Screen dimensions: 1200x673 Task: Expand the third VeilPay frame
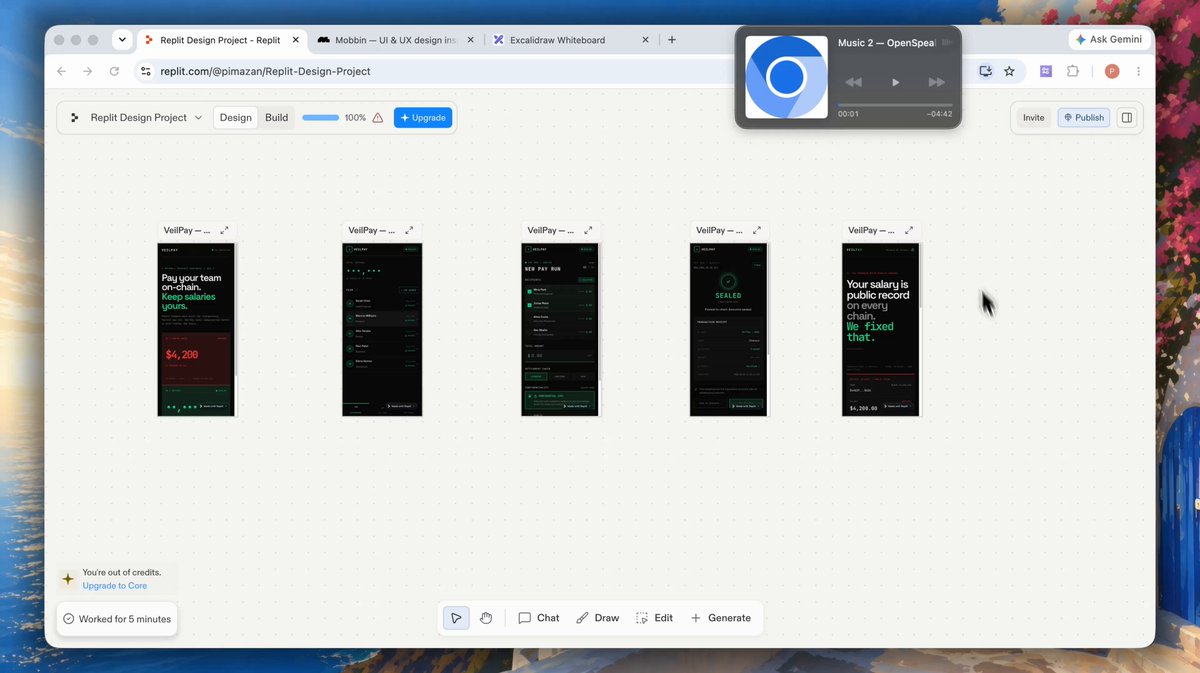point(588,230)
